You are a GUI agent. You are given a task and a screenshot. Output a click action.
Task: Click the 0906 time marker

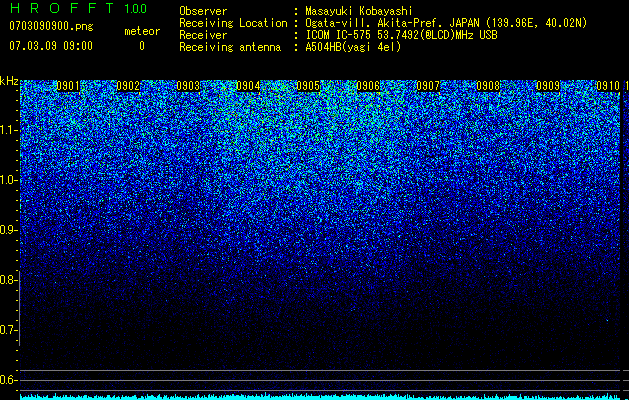tap(368, 86)
